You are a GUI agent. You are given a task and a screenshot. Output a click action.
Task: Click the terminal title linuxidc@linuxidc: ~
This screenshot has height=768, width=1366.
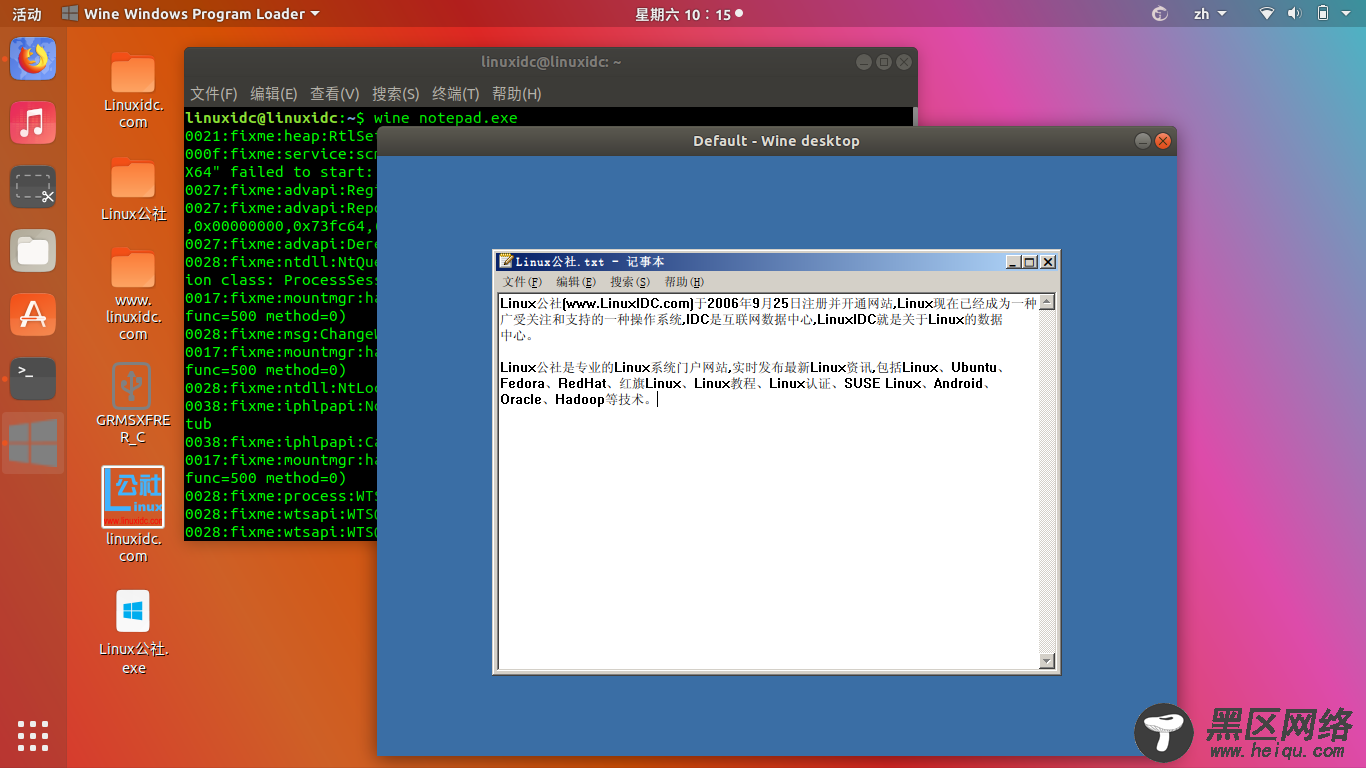pos(551,62)
